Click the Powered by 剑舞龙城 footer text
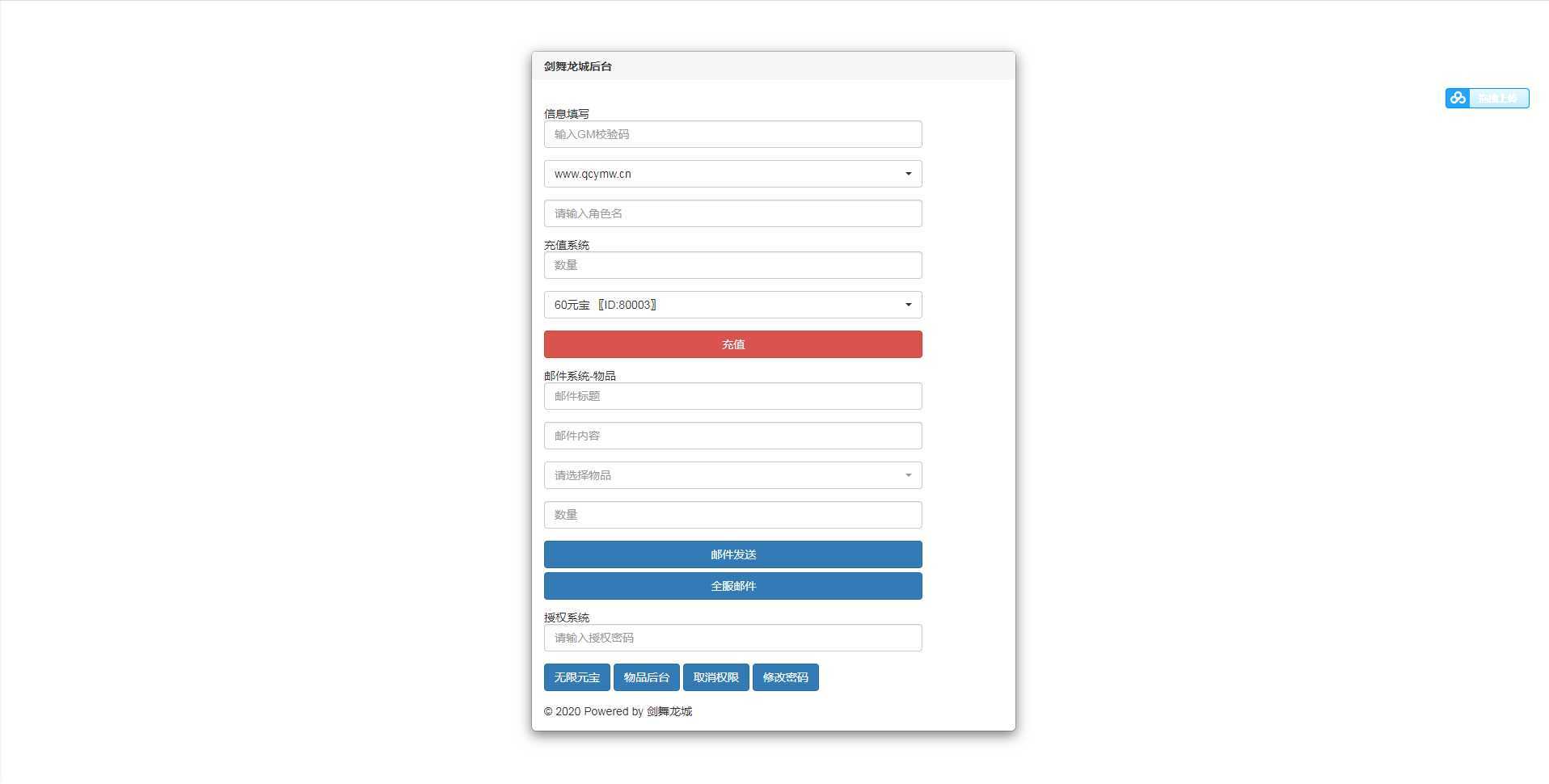Image resolution: width=1549 pixels, height=784 pixels. 618,711
